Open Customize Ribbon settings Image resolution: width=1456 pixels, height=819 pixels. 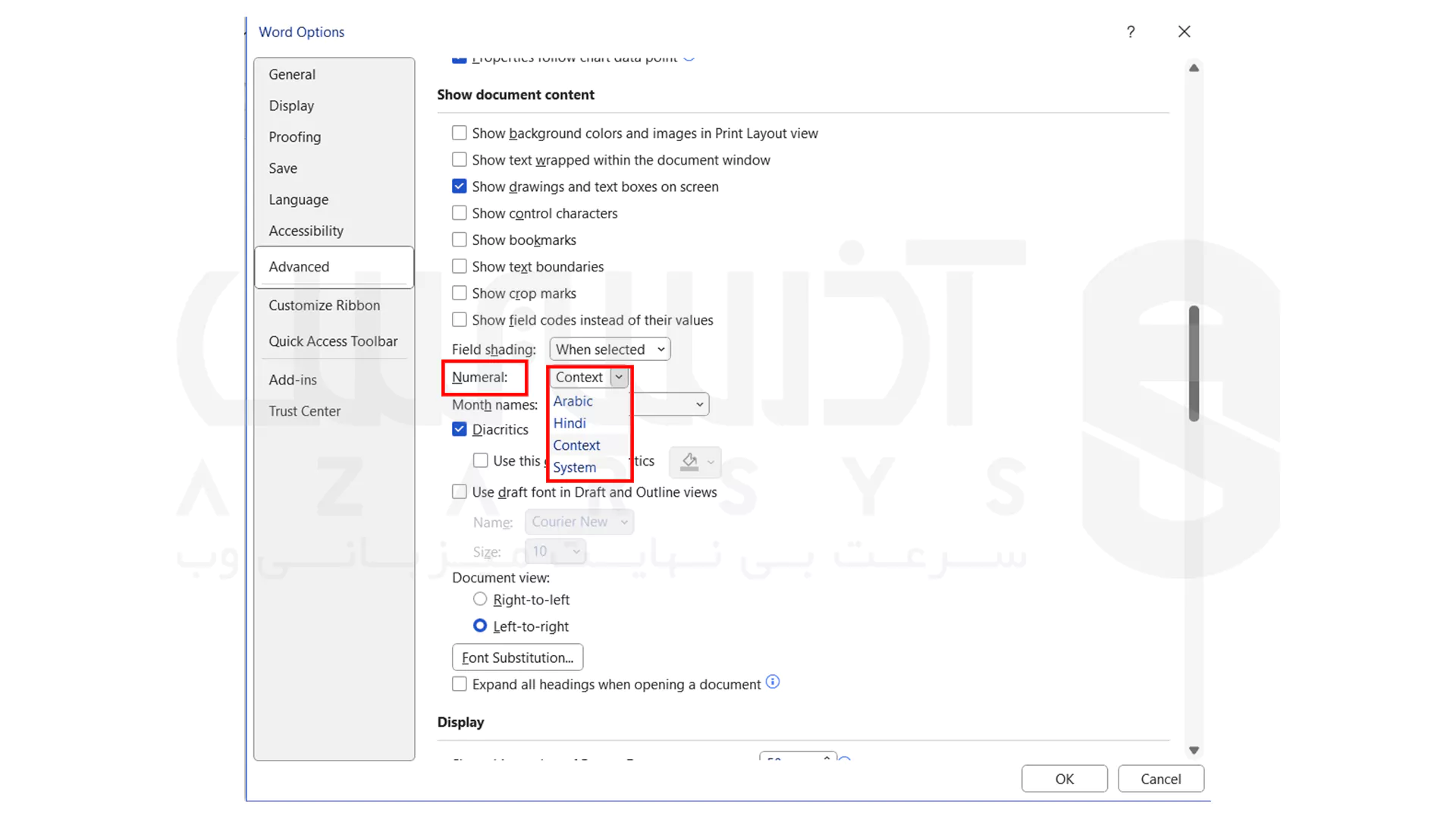click(x=334, y=305)
